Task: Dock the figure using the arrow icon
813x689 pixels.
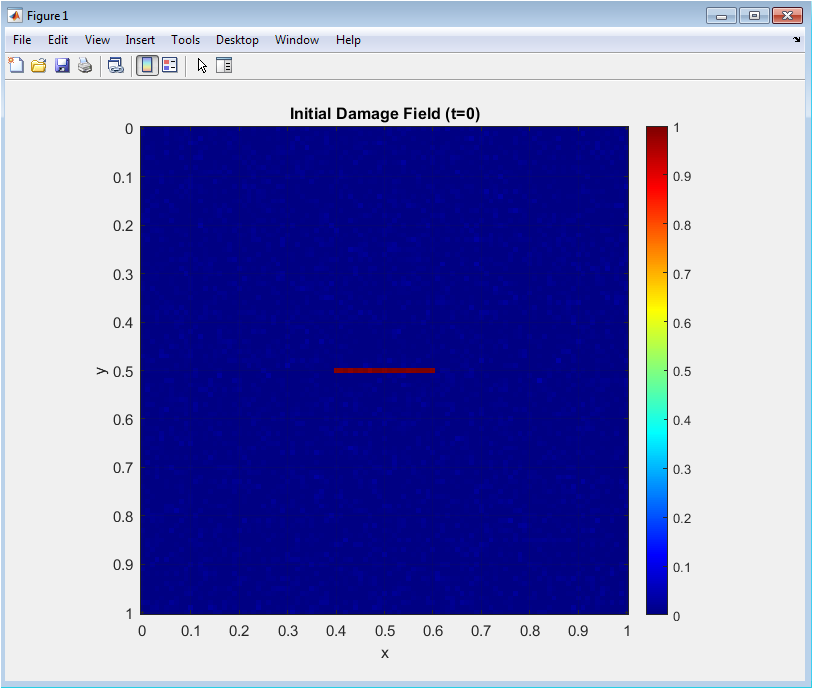Action: point(797,40)
